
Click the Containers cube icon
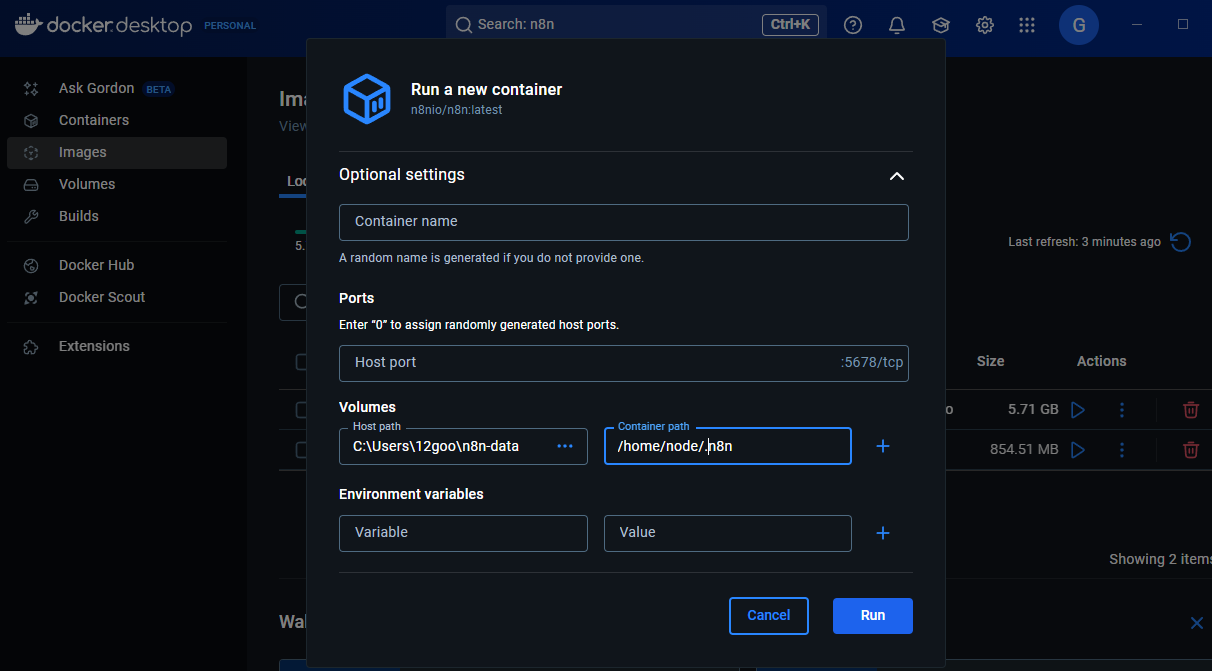click(x=31, y=121)
